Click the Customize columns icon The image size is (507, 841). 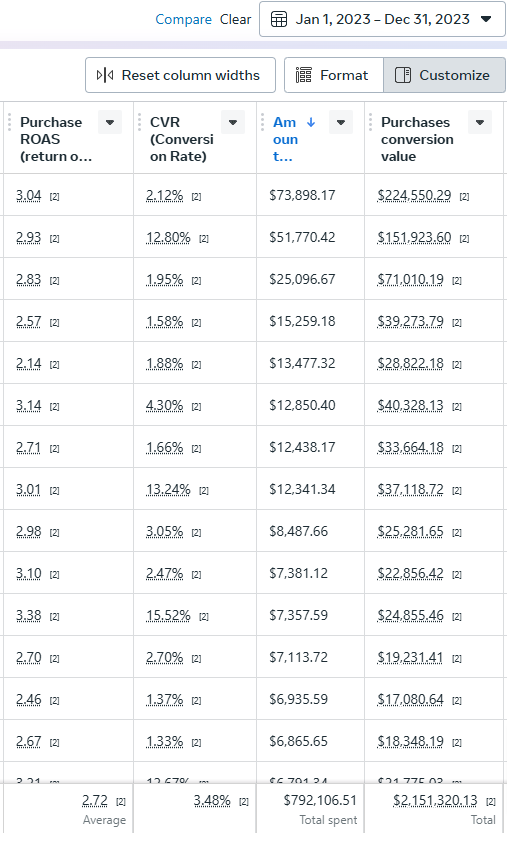403,75
